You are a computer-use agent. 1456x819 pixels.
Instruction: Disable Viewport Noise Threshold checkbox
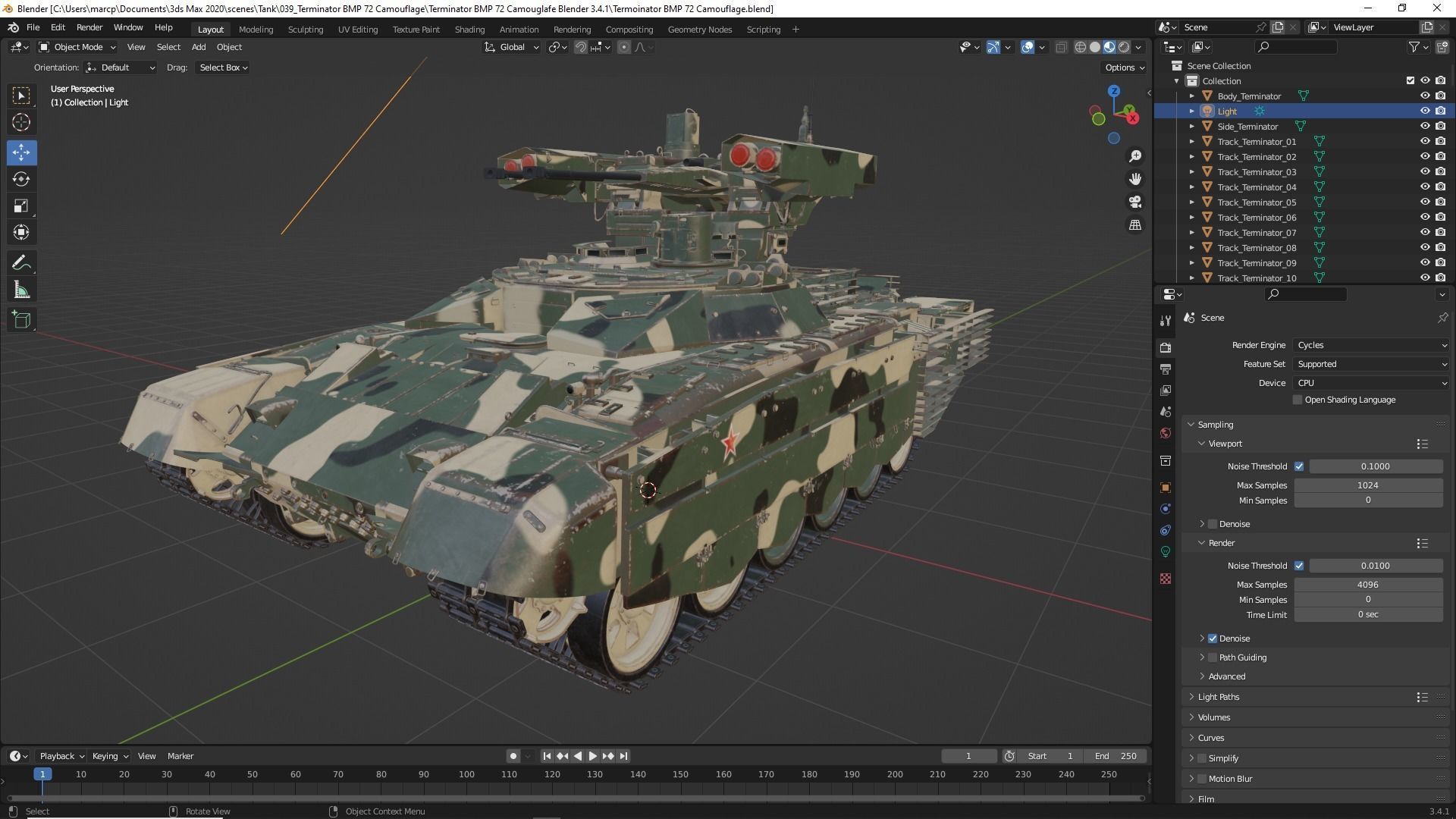tap(1299, 466)
